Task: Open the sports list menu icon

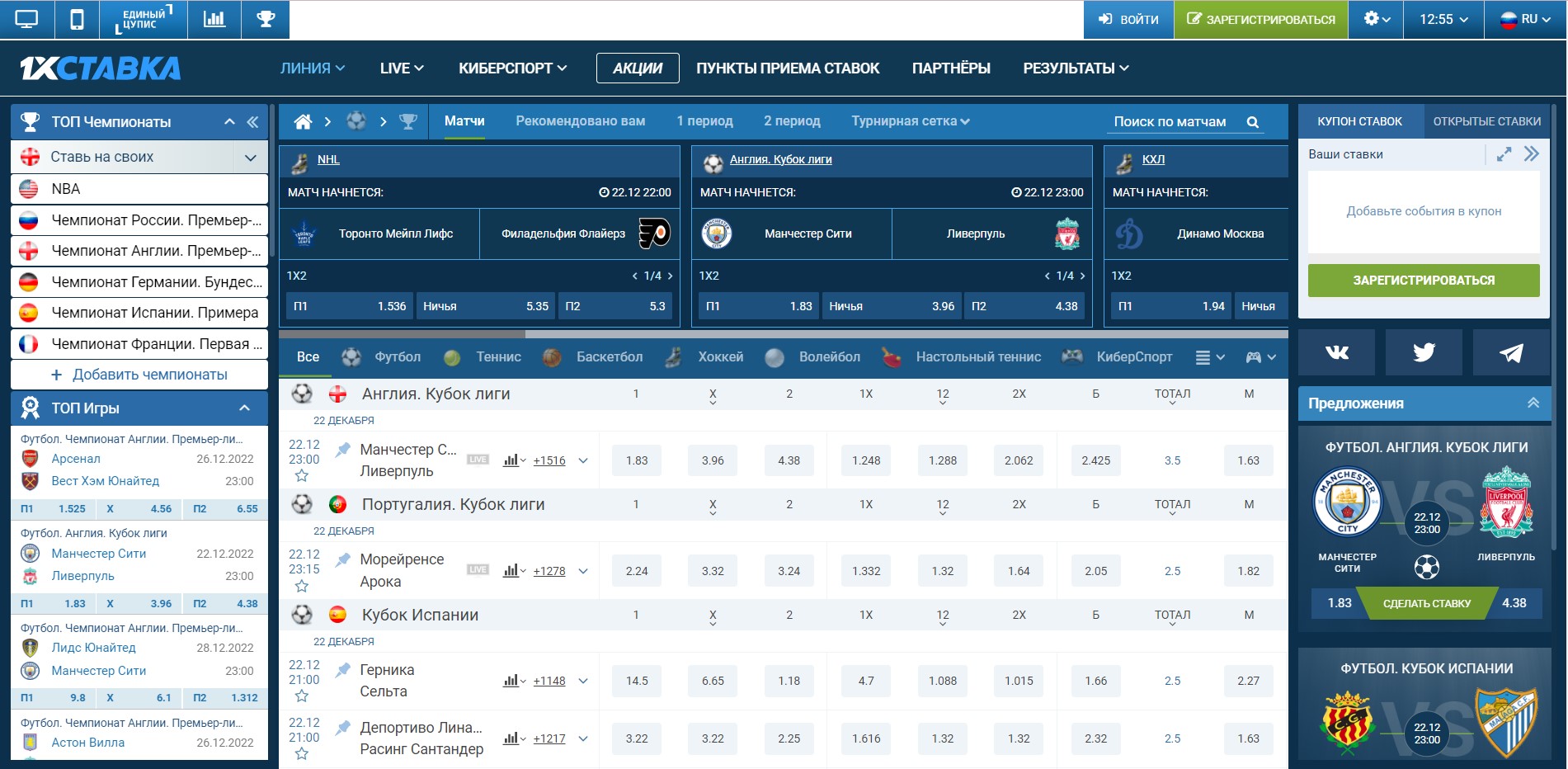Action: click(1209, 357)
